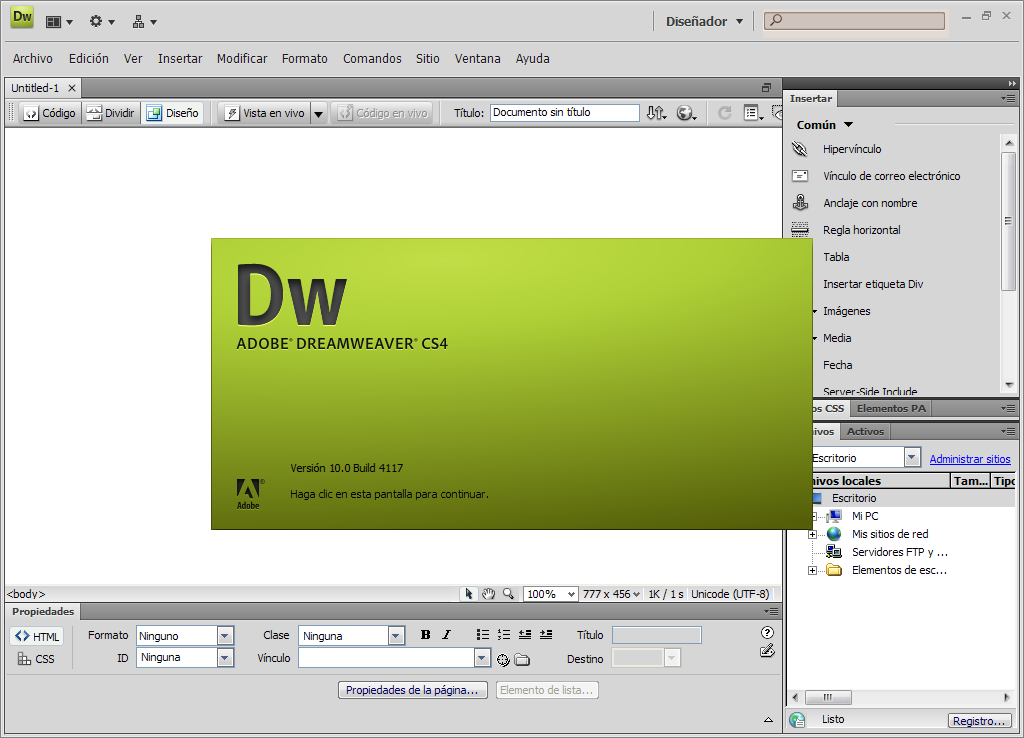Apply bold formatting in Properties
Image resolution: width=1024 pixels, height=738 pixels.
point(426,635)
